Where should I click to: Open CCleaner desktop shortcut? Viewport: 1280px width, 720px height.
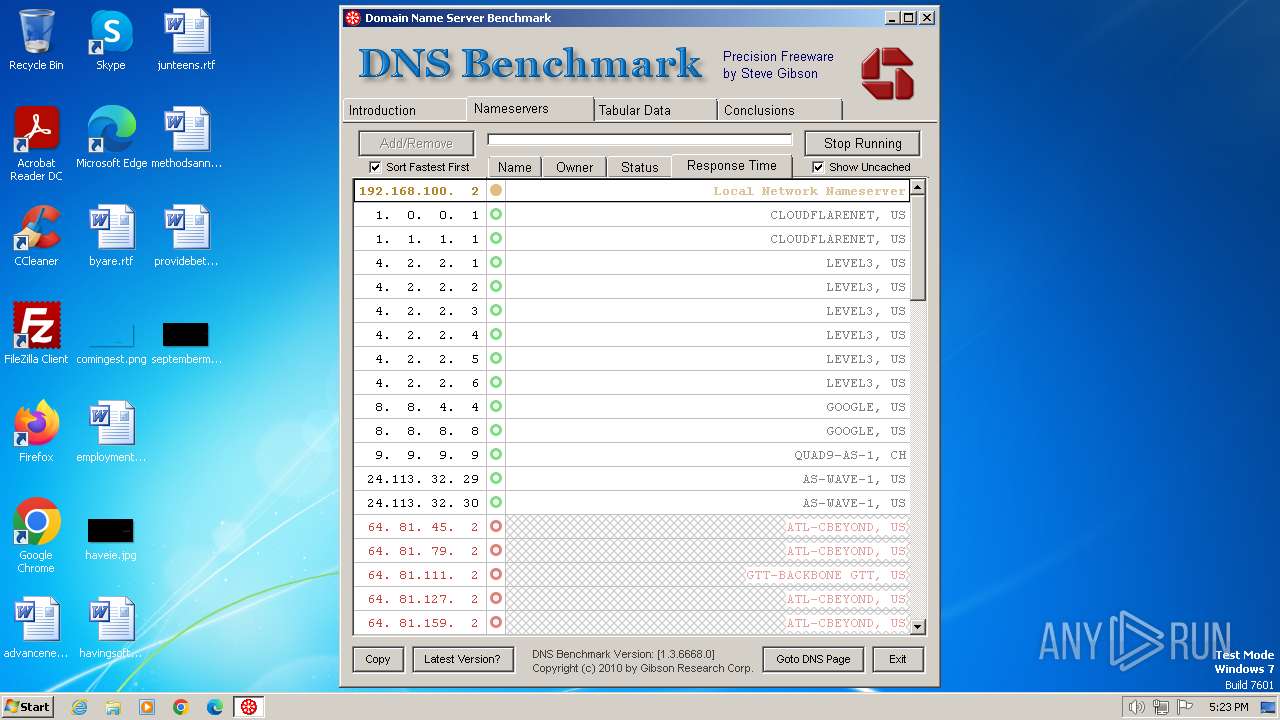(x=36, y=236)
